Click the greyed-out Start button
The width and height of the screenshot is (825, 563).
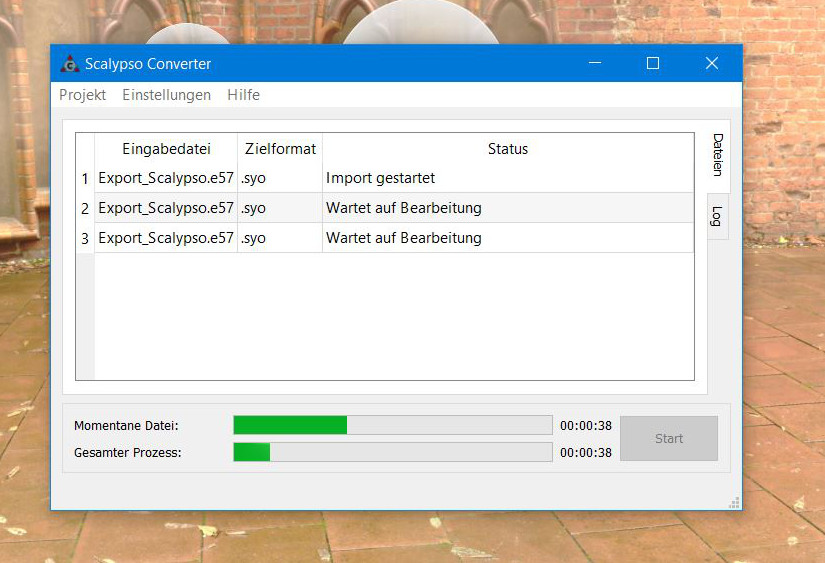[669, 438]
